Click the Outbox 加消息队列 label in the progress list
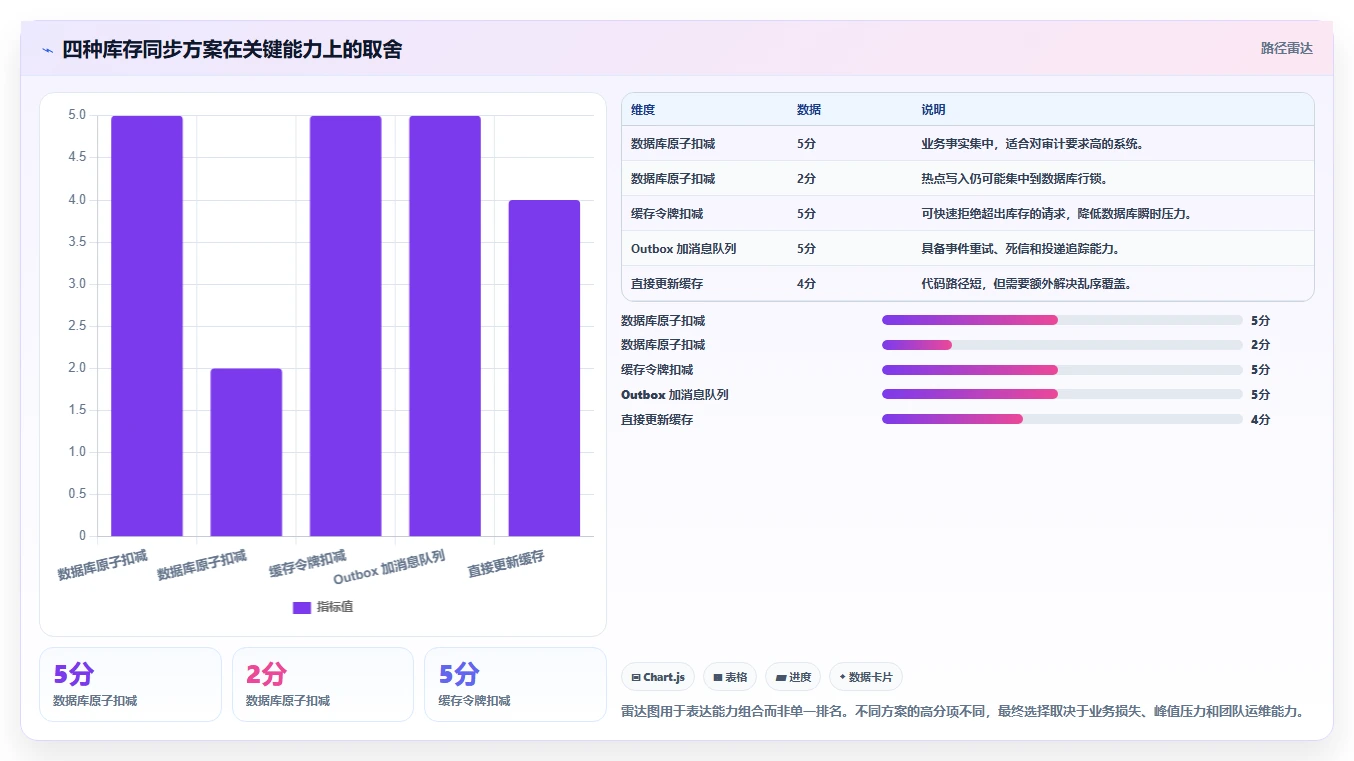 point(674,395)
